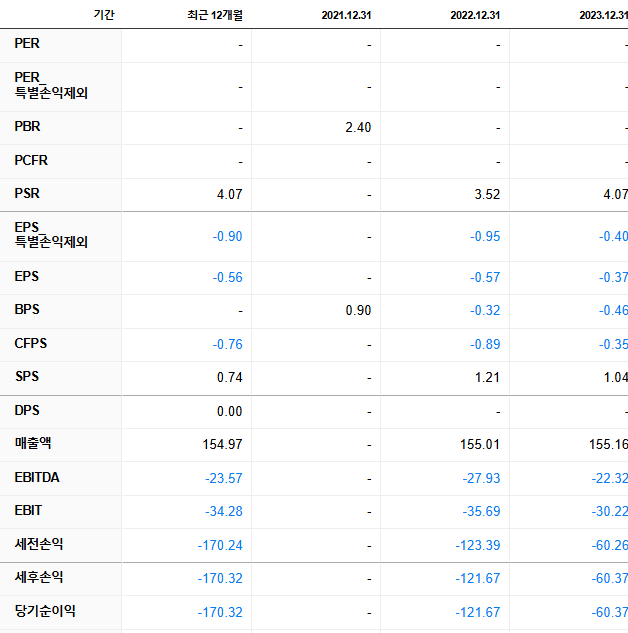Click the CFPS row label

tap(31, 344)
